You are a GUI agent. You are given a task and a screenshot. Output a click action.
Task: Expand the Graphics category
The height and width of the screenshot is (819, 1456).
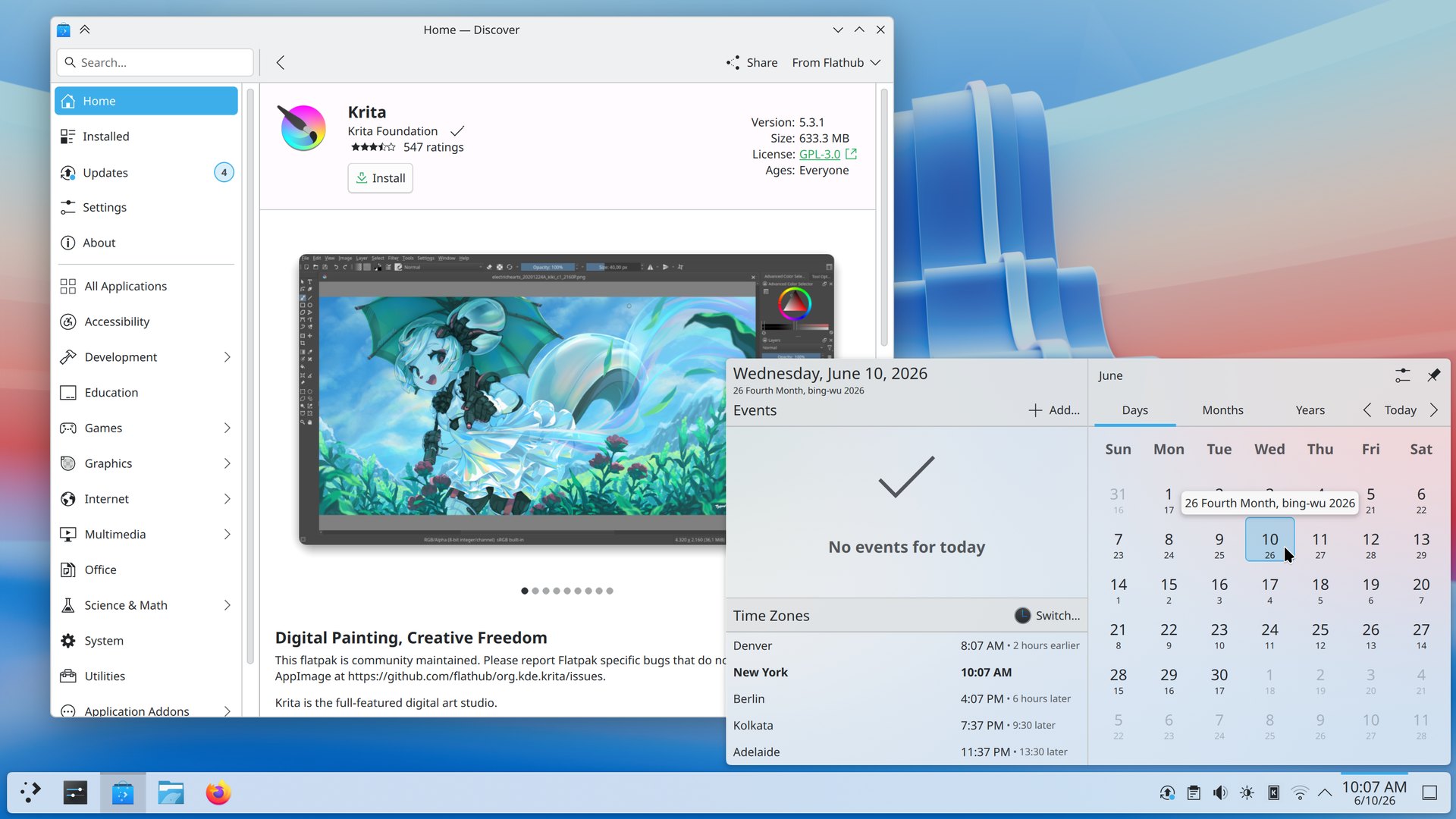(146, 463)
